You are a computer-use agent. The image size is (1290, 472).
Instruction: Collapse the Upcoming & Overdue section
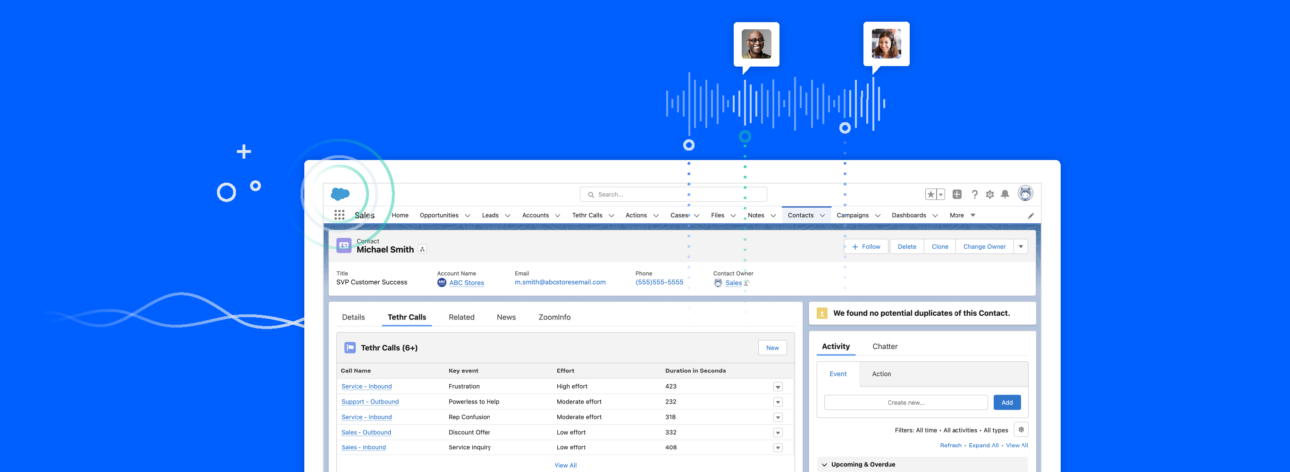(x=824, y=465)
